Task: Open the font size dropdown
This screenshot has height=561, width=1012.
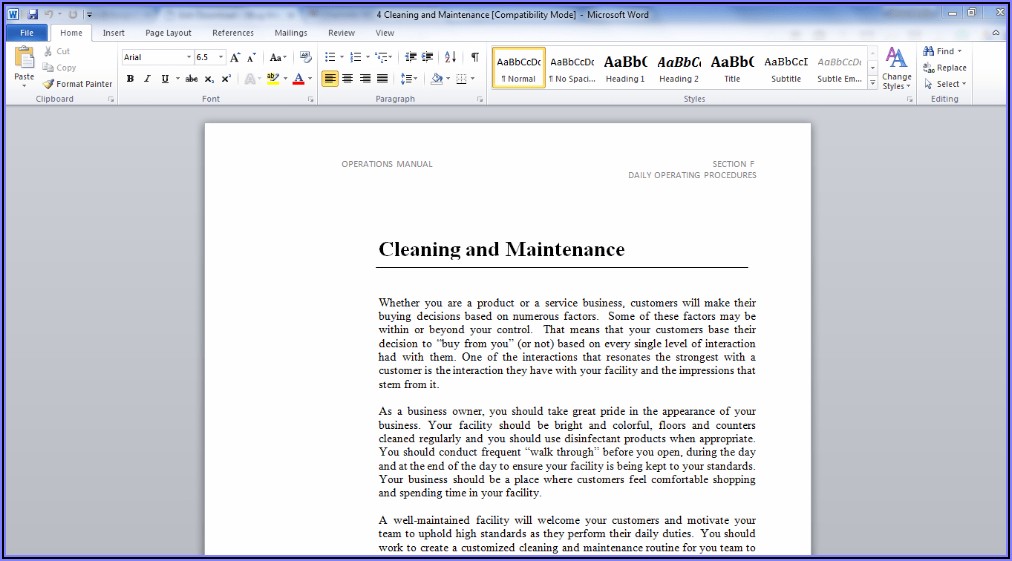Action: tap(220, 58)
